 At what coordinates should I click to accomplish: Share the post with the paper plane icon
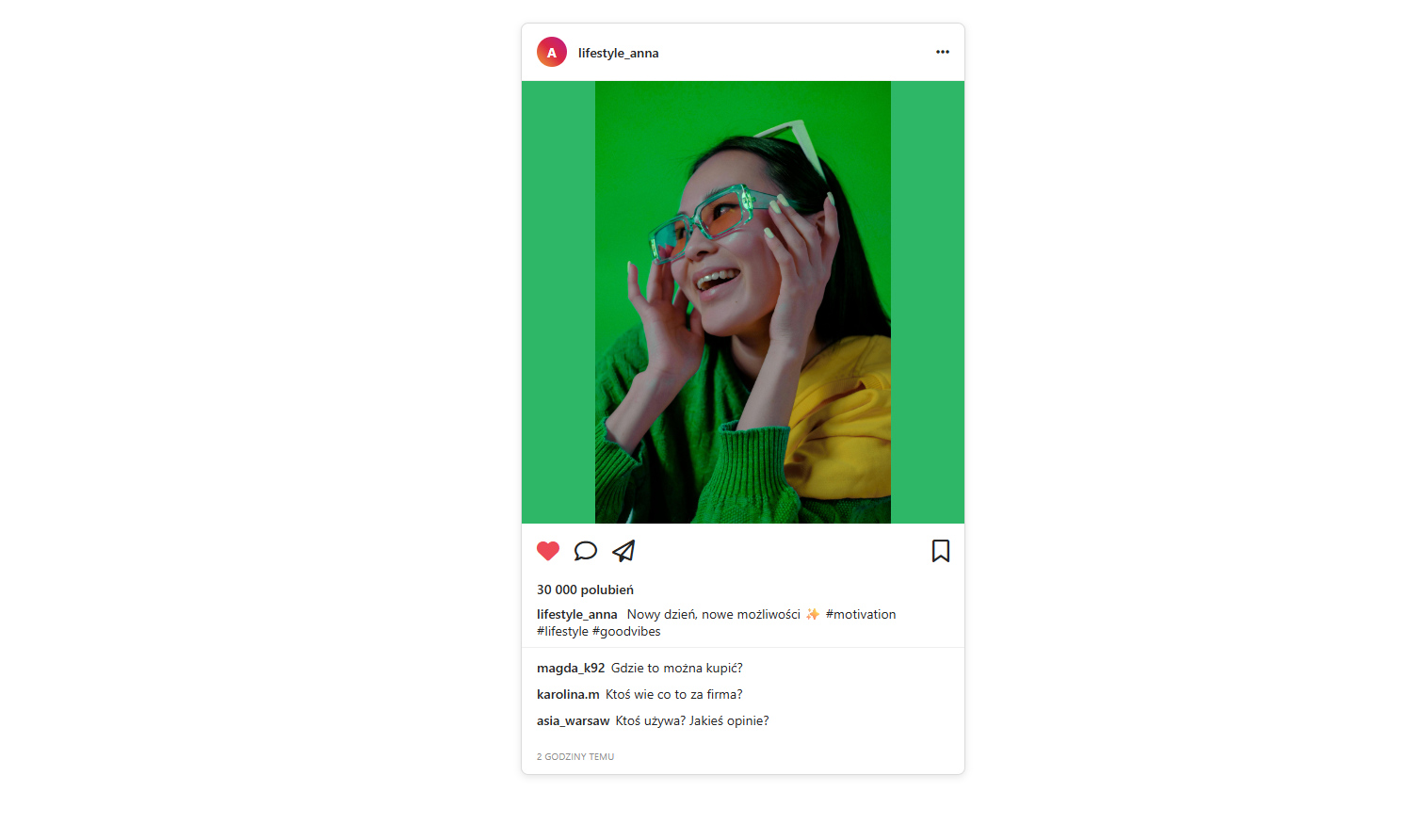click(x=623, y=551)
